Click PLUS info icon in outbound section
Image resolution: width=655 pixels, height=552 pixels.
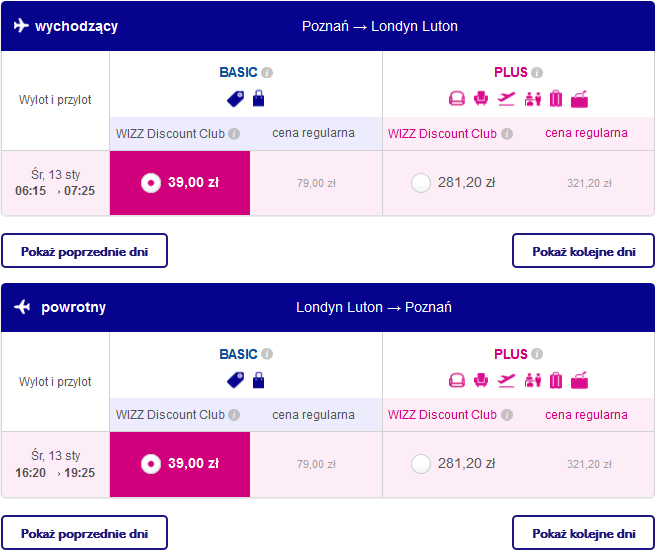(537, 73)
